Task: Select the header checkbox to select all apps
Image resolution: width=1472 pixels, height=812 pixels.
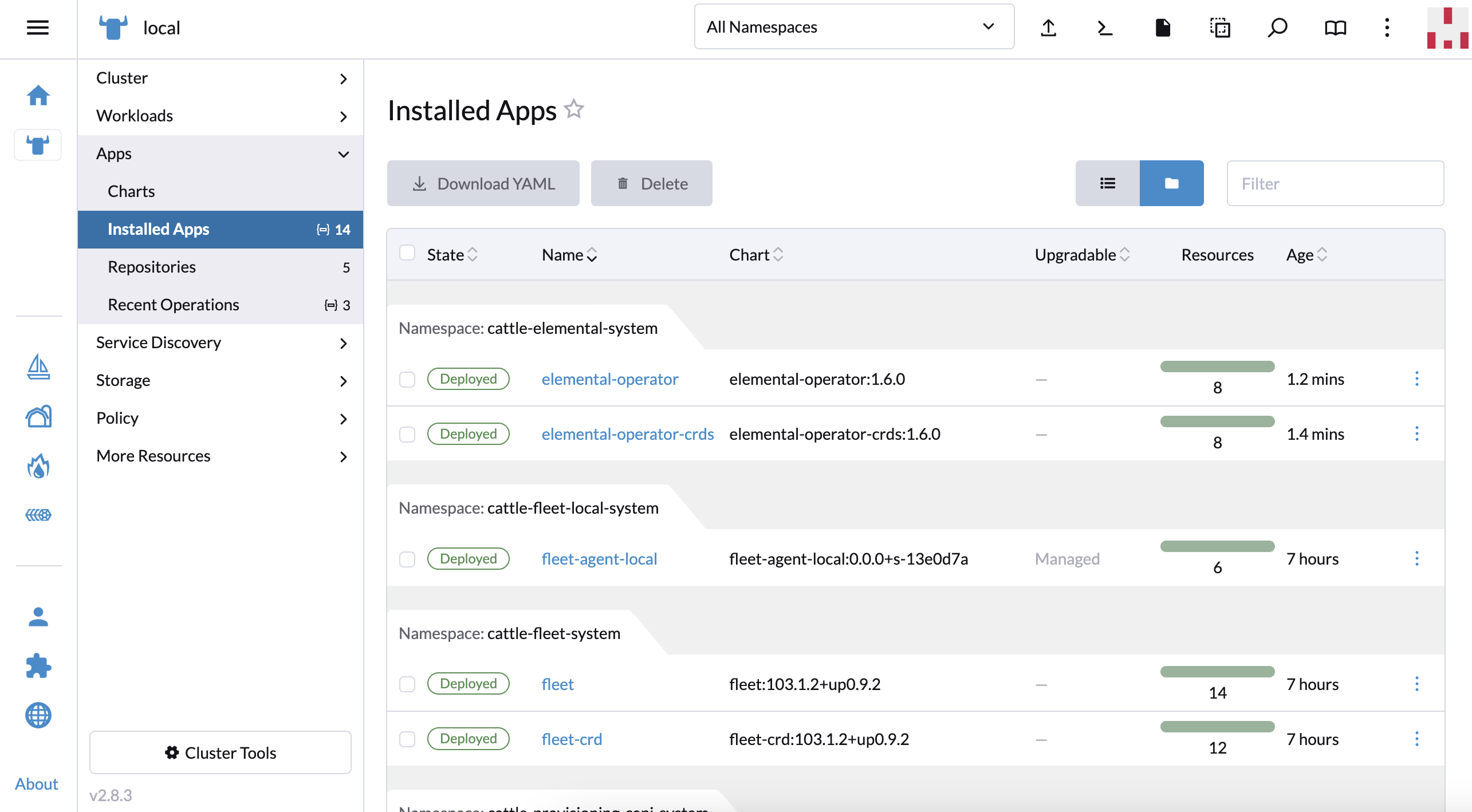Action: point(407,253)
